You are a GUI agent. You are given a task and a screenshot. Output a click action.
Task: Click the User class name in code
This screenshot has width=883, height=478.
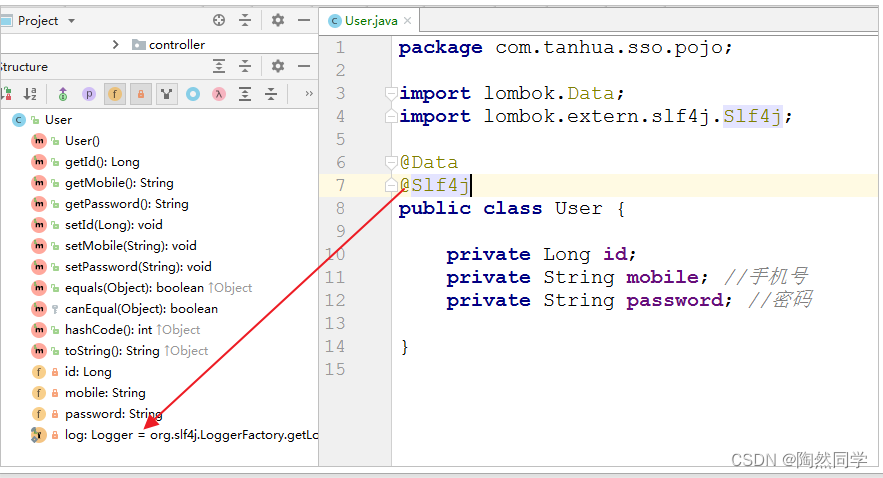coord(578,209)
